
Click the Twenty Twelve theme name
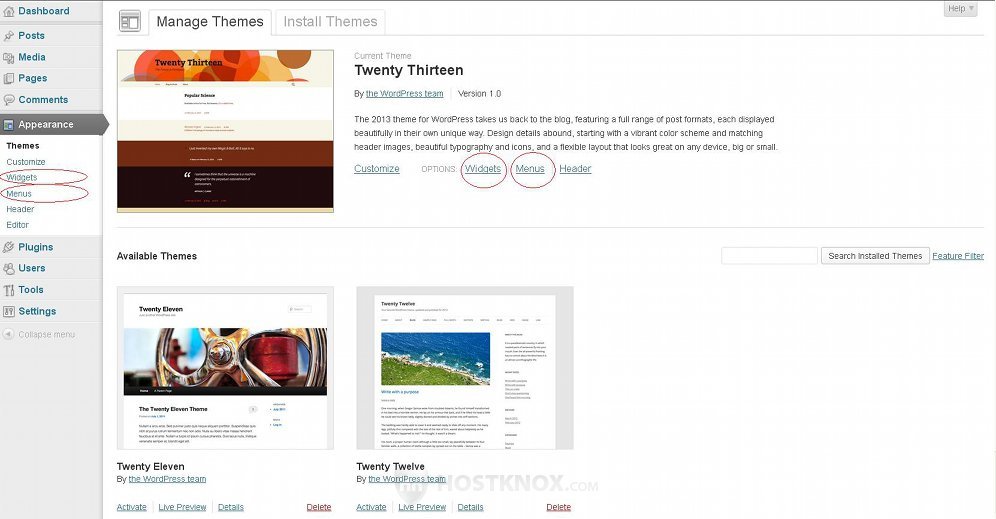[x=390, y=466]
